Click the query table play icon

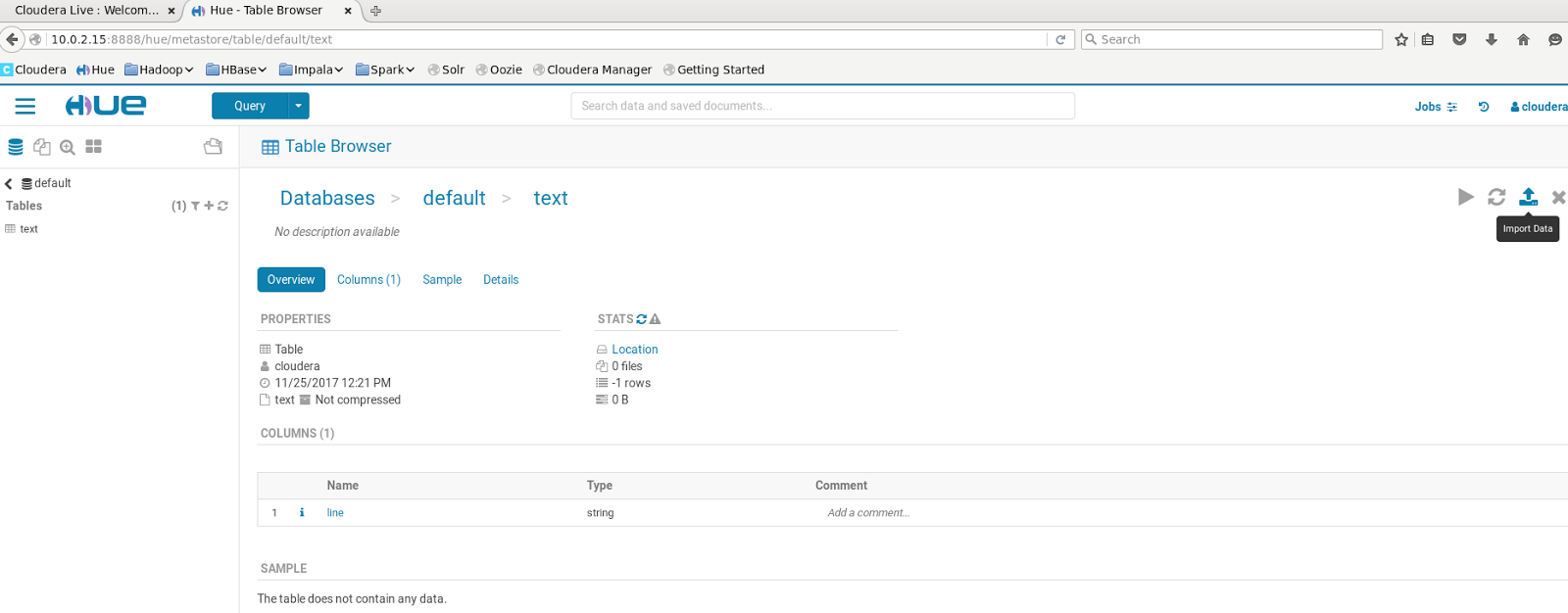(x=1465, y=197)
